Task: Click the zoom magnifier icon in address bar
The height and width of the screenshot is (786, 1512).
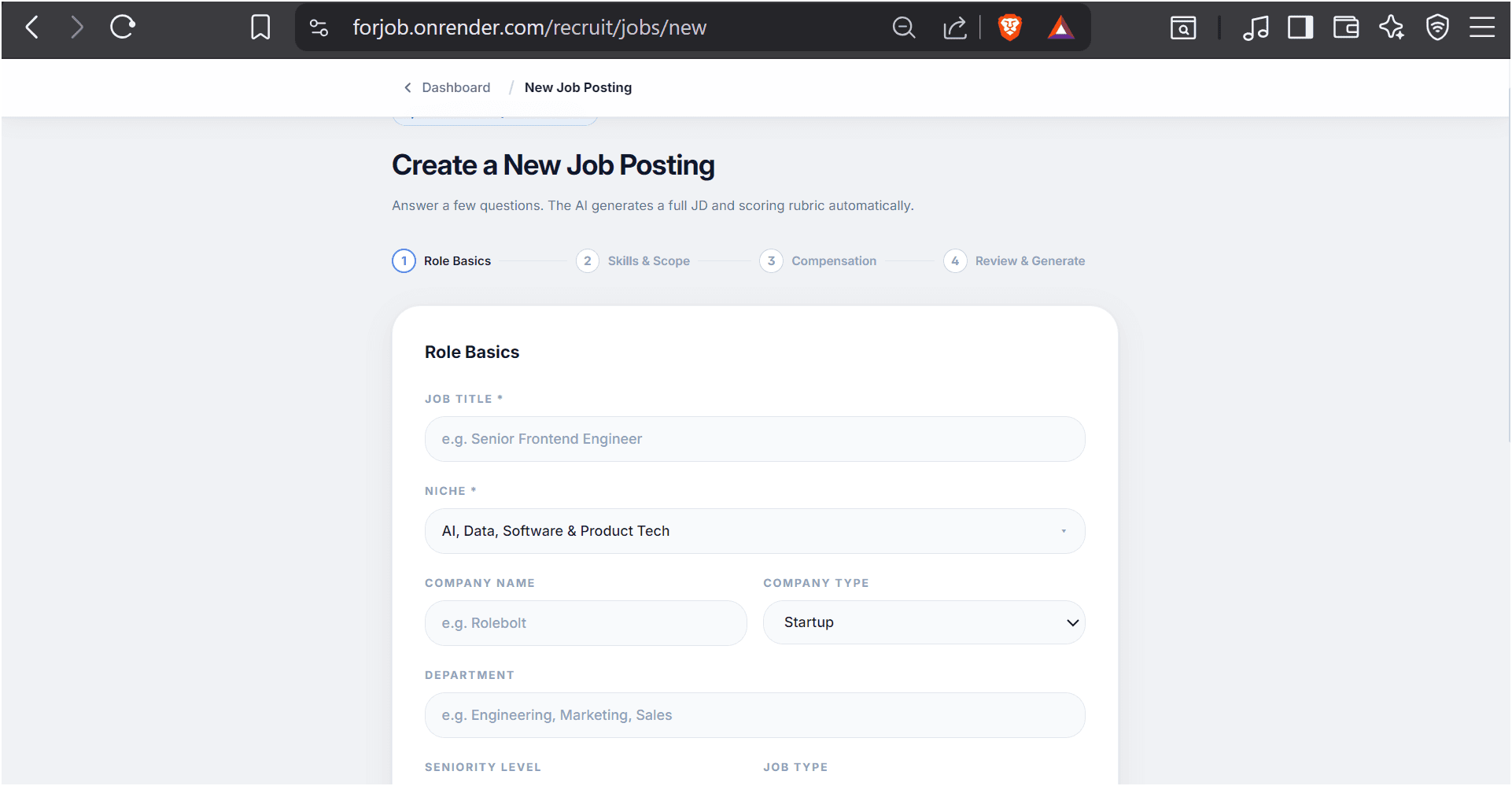Action: [x=904, y=28]
